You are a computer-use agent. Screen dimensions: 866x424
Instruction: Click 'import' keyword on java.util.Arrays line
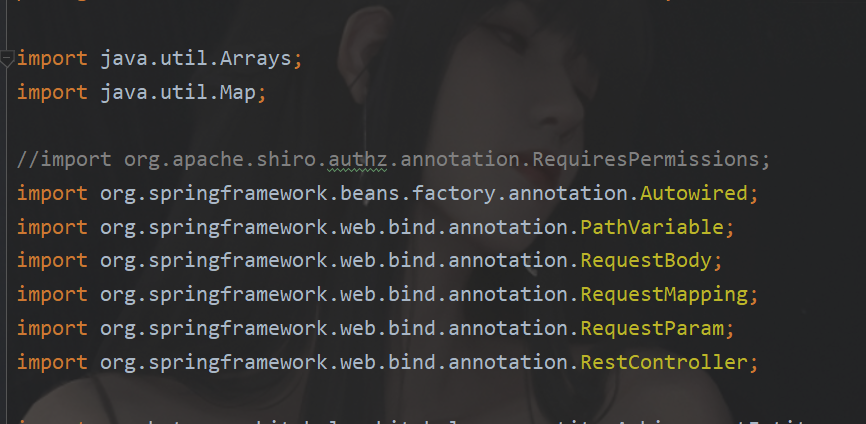click(x=52, y=59)
